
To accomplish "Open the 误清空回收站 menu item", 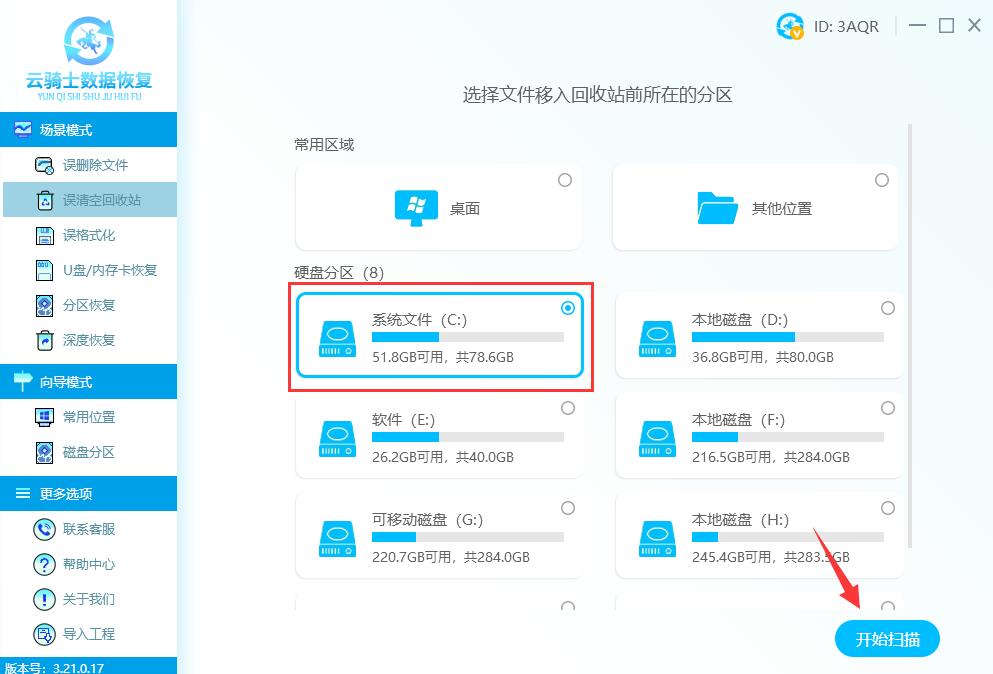I will pos(90,200).
